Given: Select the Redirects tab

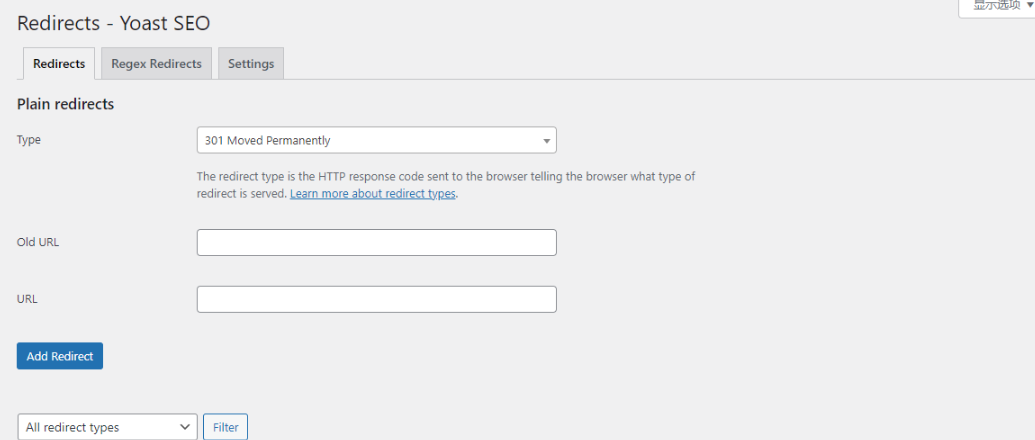Looking at the screenshot, I should click(x=59, y=63).
